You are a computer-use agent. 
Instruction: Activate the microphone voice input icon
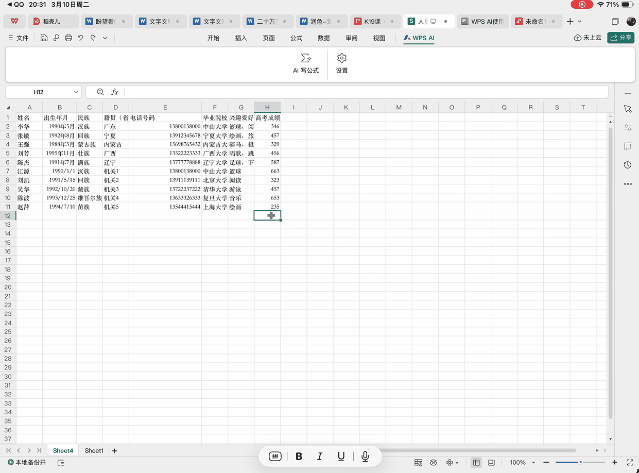point(366,456)
